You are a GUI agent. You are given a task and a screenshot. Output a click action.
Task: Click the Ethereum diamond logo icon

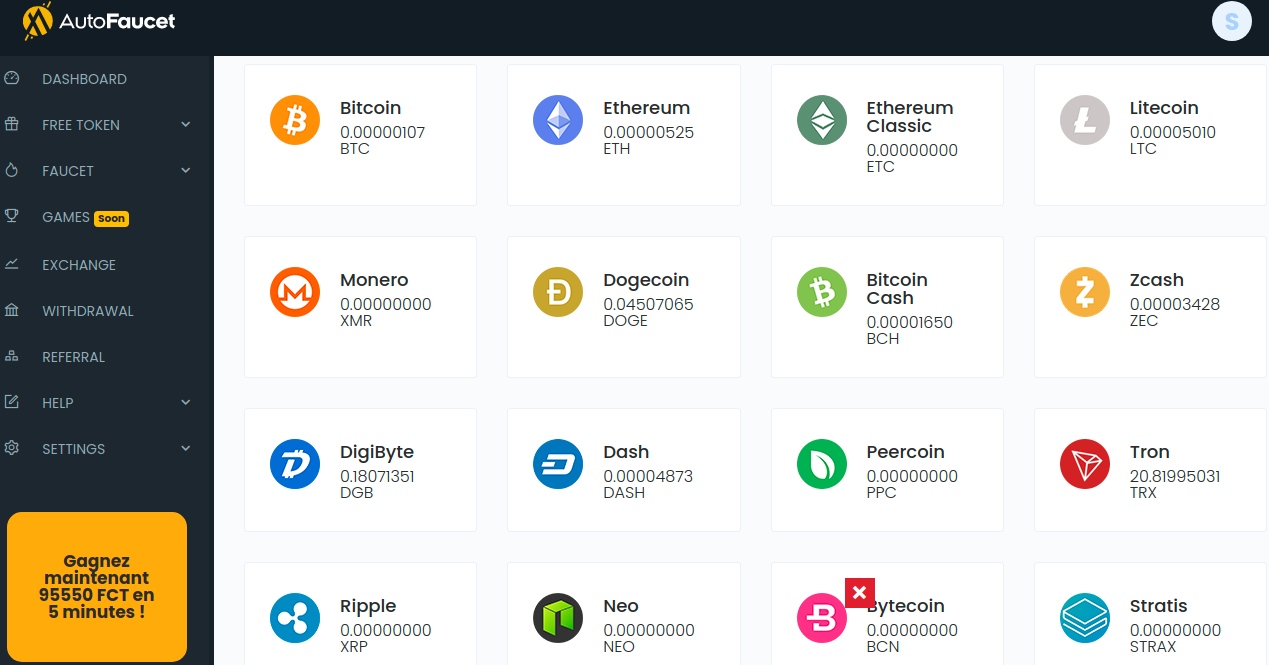click(x=558, y=121)
